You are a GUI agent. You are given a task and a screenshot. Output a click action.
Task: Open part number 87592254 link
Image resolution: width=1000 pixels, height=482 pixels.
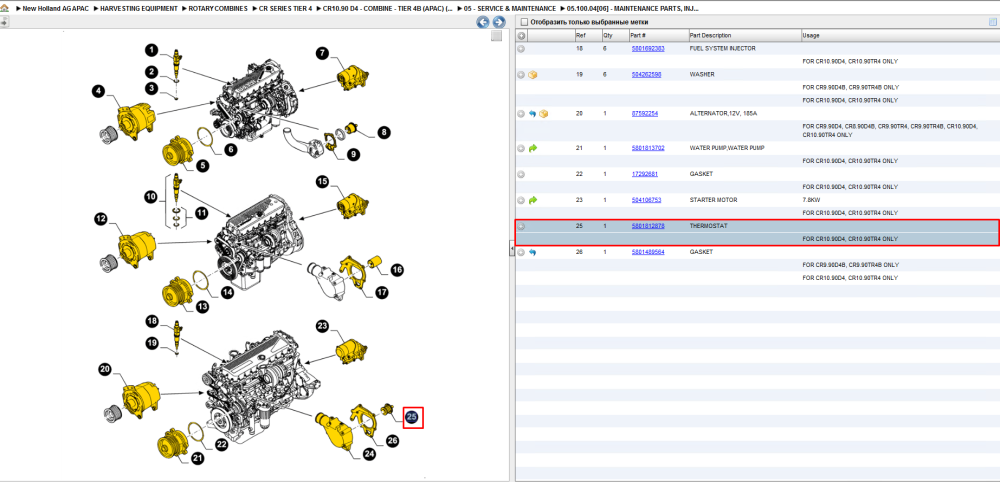tap(644, 113)
